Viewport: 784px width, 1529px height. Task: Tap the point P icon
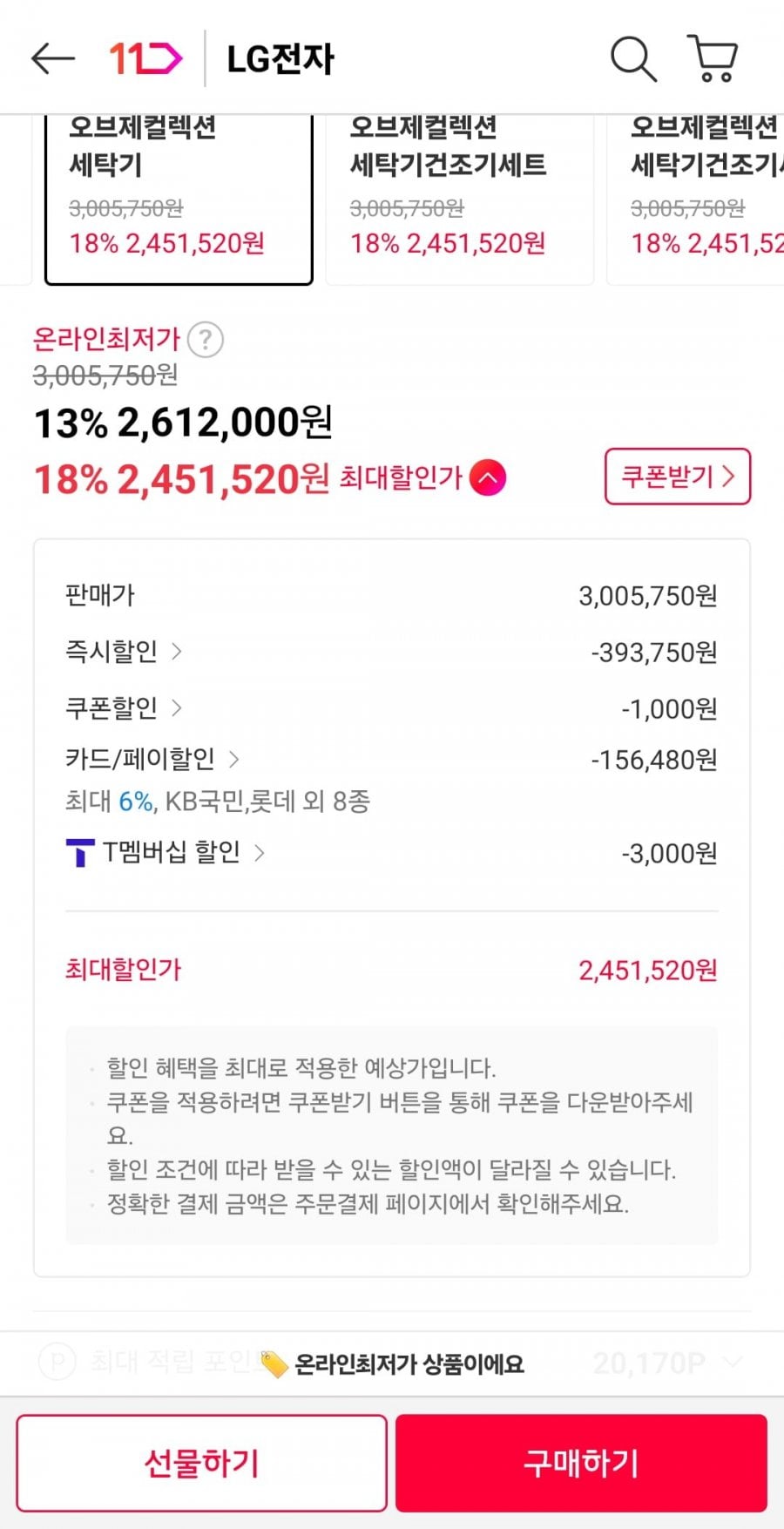click(x=57, y=1362)
